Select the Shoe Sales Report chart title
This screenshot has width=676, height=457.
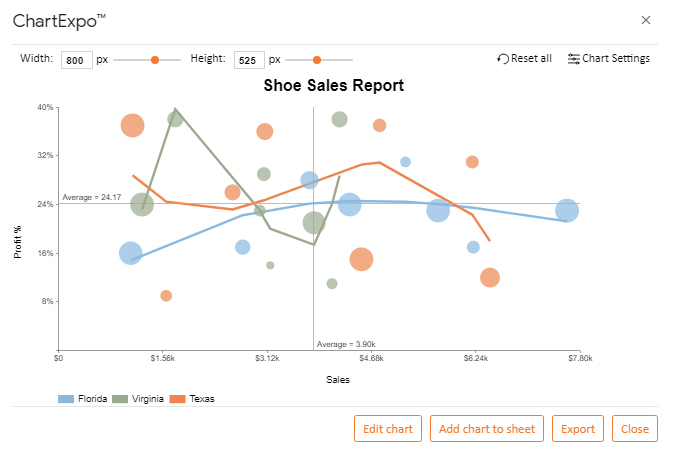[x=334, y=85]
